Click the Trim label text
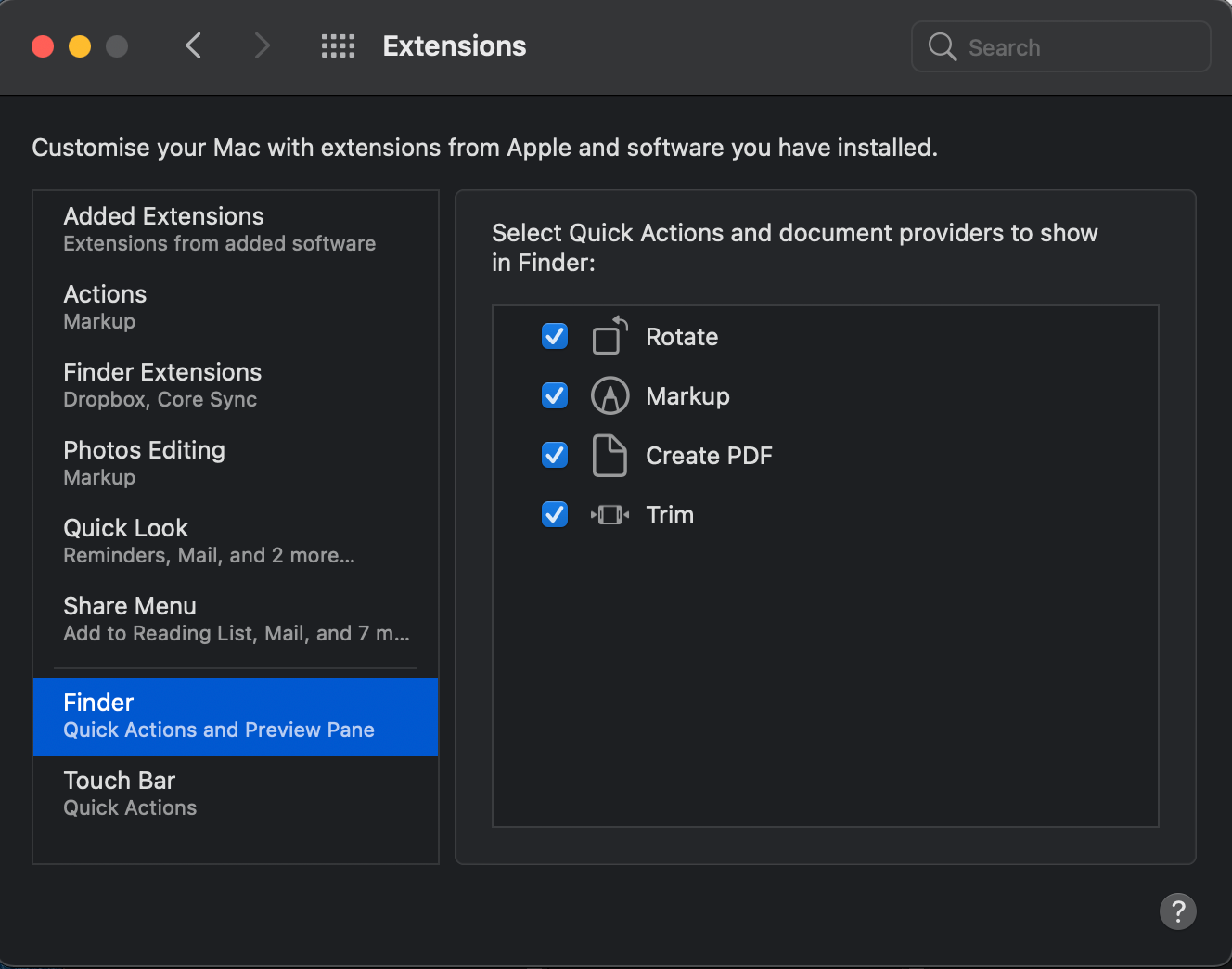The width and height of the screenshot is (1232, 969). pyautogui.click(x=670, y=515)
